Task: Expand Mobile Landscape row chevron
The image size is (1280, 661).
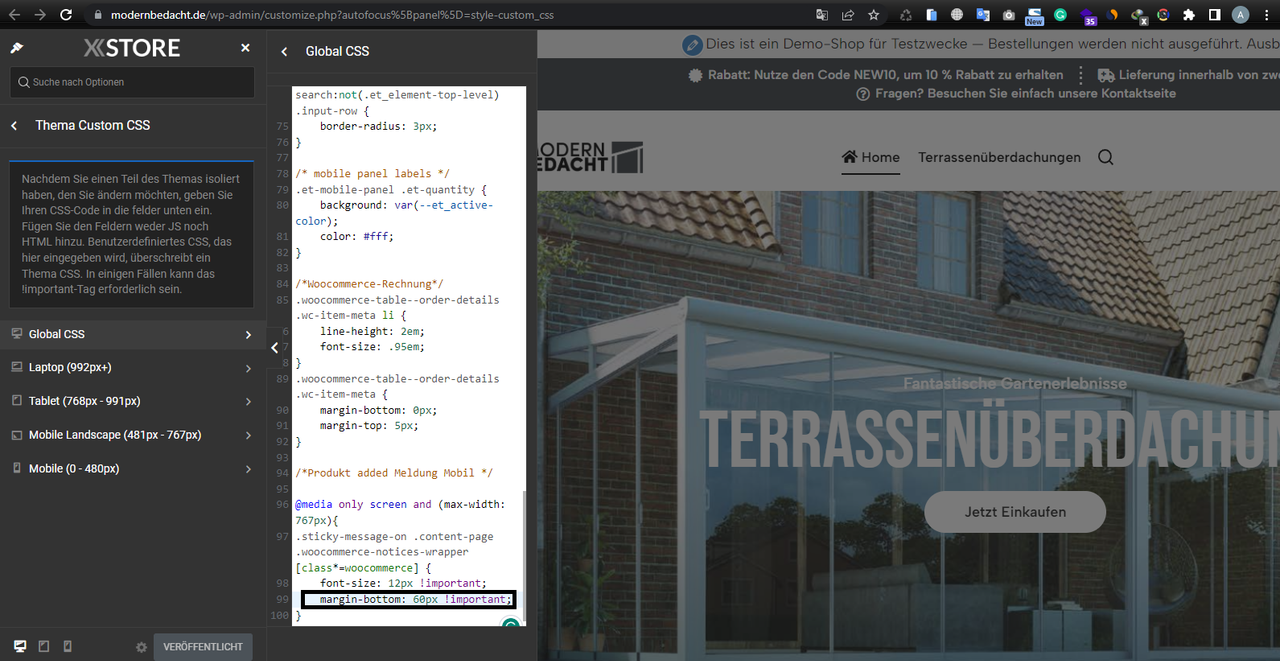Action: click(248, 435)
